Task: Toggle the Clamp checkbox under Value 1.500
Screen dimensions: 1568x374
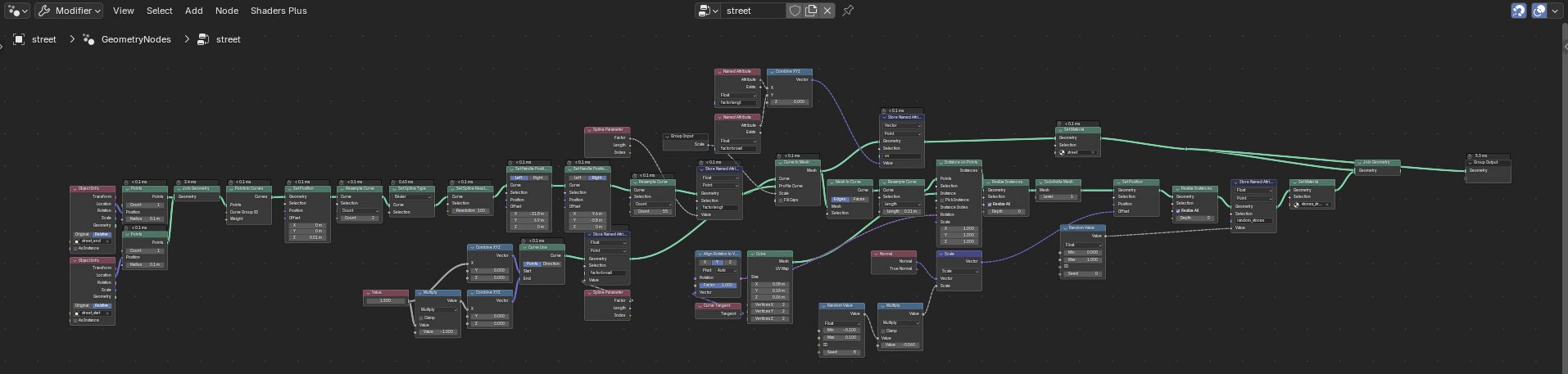Action: [x=420, y=318]
